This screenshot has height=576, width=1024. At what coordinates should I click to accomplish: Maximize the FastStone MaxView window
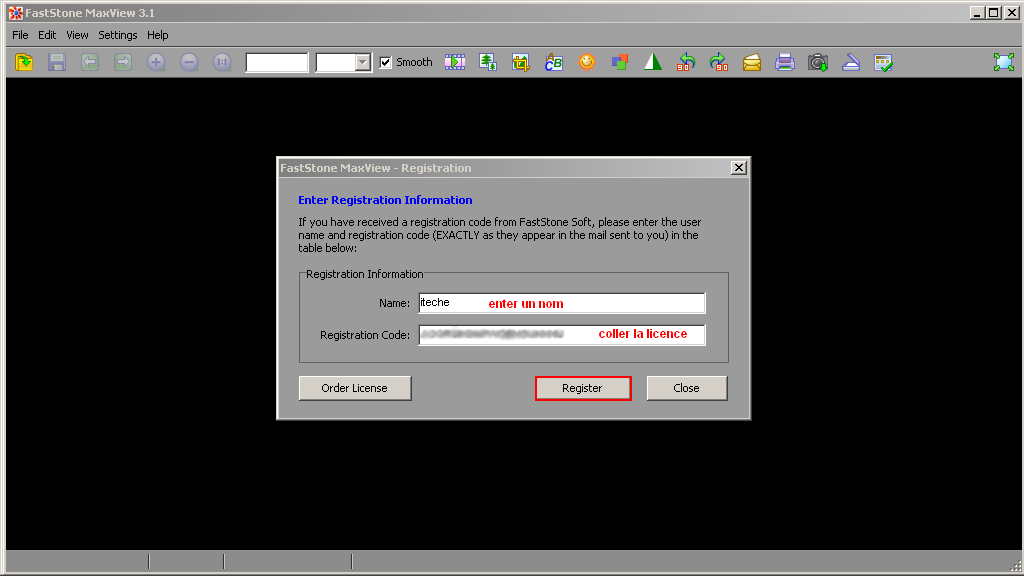click(x=993, y=12)
